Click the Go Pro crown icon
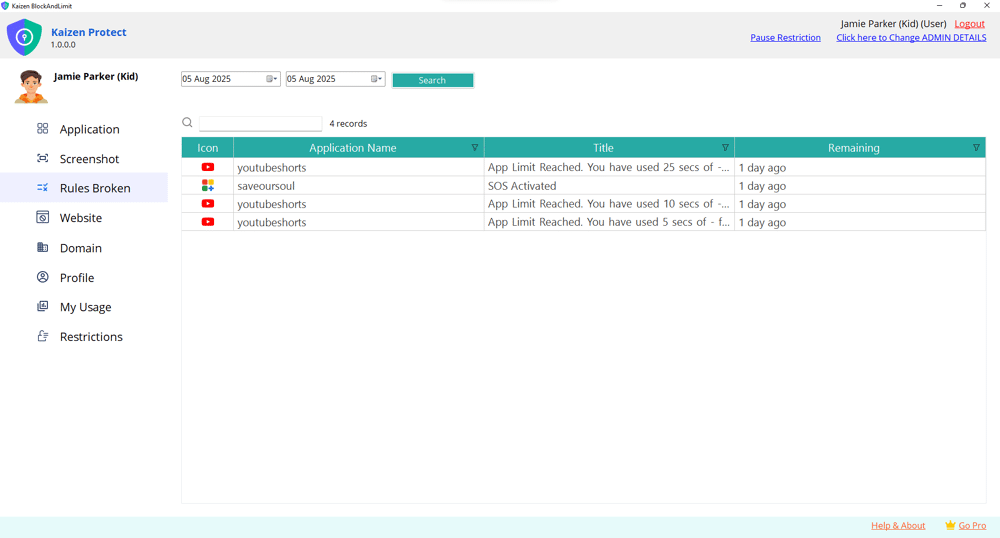Screen dimensions: 1000x538 point(950,525)
